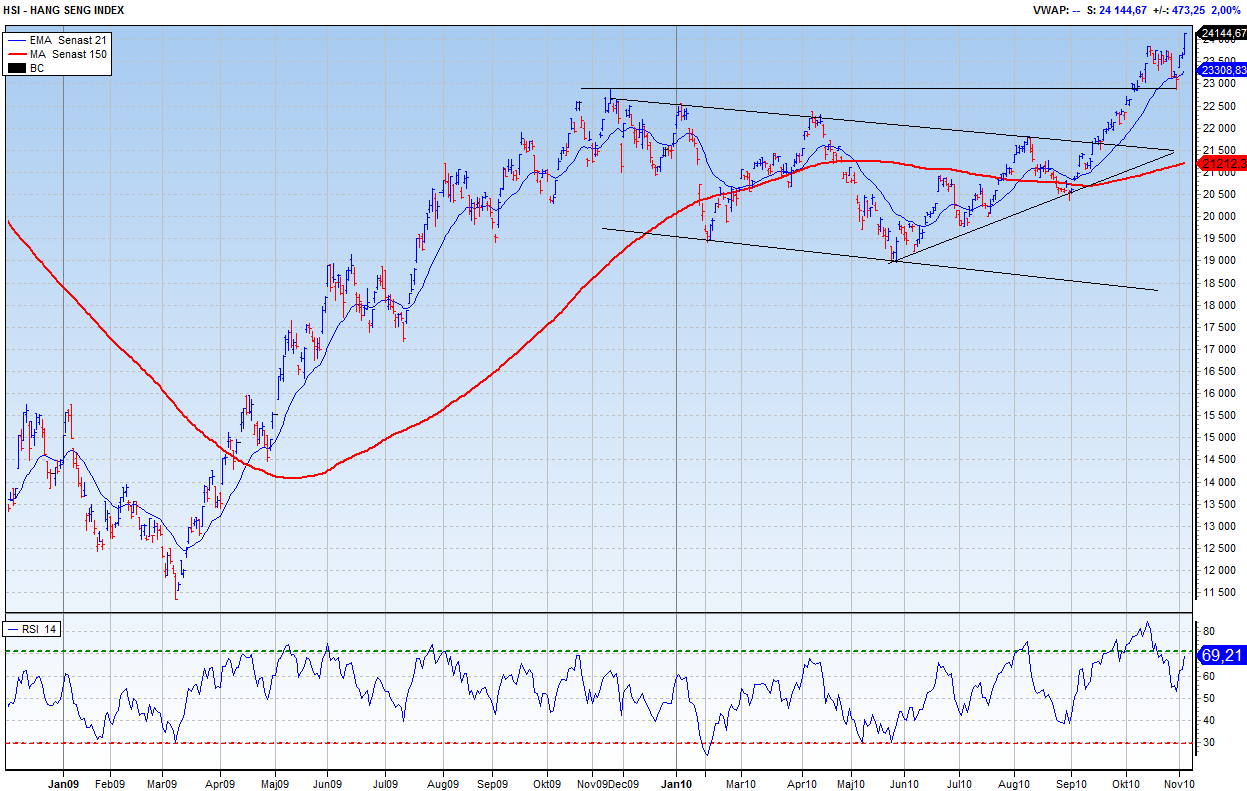This screenshot has width=1247, height=791.
Task: Click the 80 level on RSI axis
Action: click(1208, 632)
